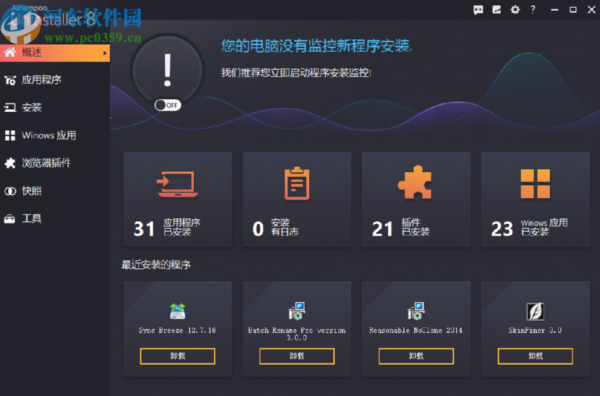Click the home icon beside 概述
Screen dimensions: 600x396
click(10, 52)
